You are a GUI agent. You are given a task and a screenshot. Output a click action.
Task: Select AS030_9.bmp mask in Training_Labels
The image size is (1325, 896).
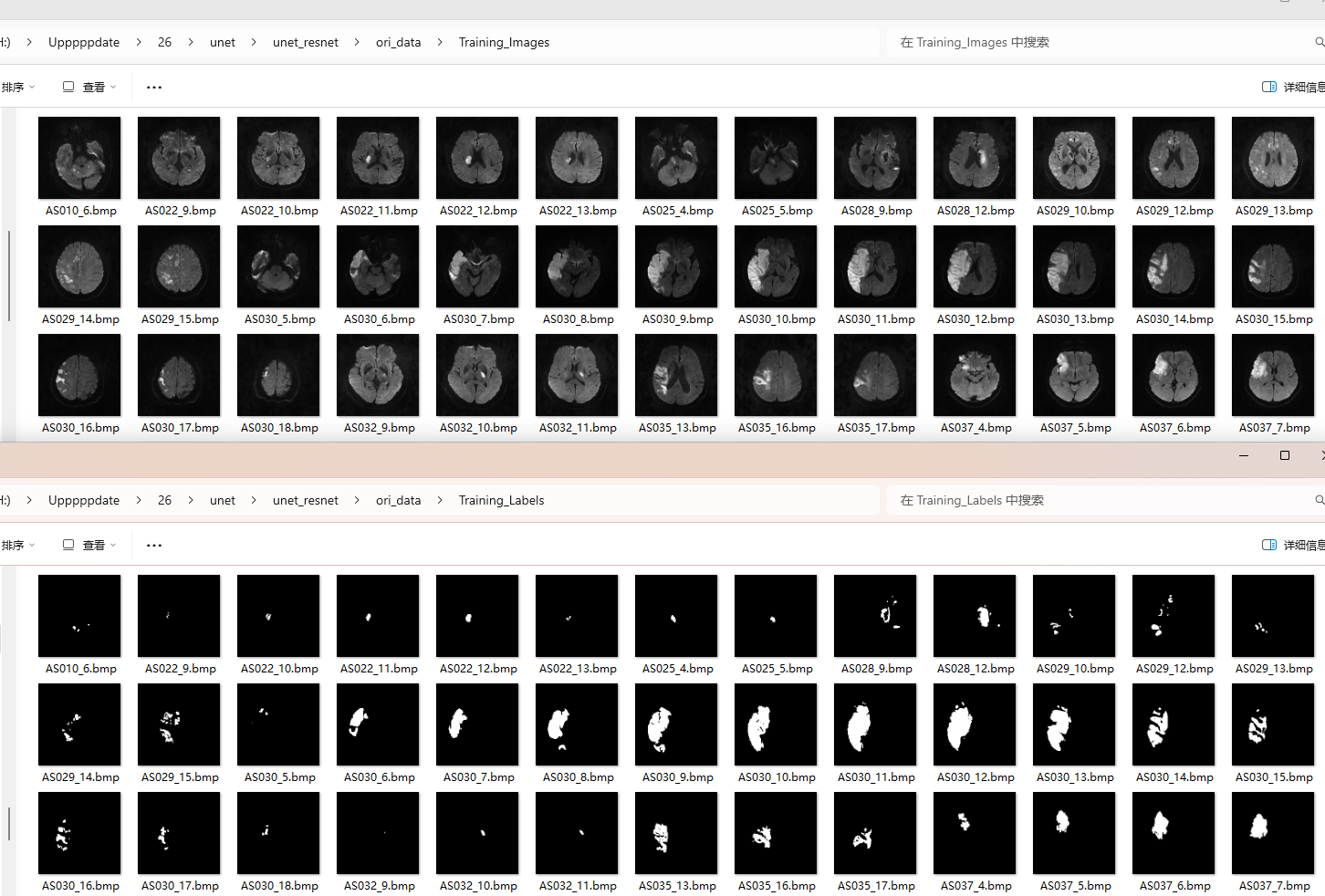[x=676, y=724]
